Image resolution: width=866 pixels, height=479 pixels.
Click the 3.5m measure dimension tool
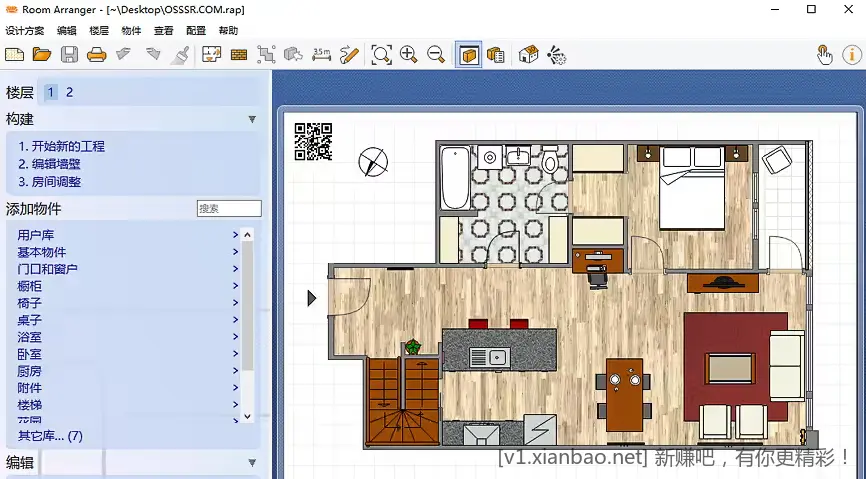(322, 55)
